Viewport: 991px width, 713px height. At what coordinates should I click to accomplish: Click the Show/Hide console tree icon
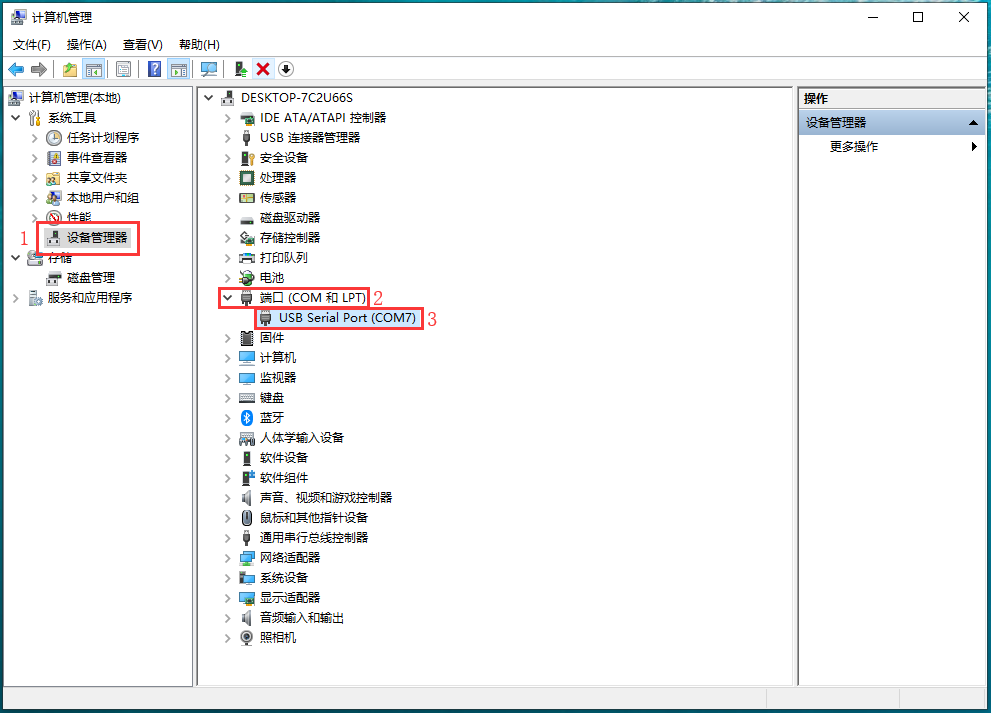93,68
